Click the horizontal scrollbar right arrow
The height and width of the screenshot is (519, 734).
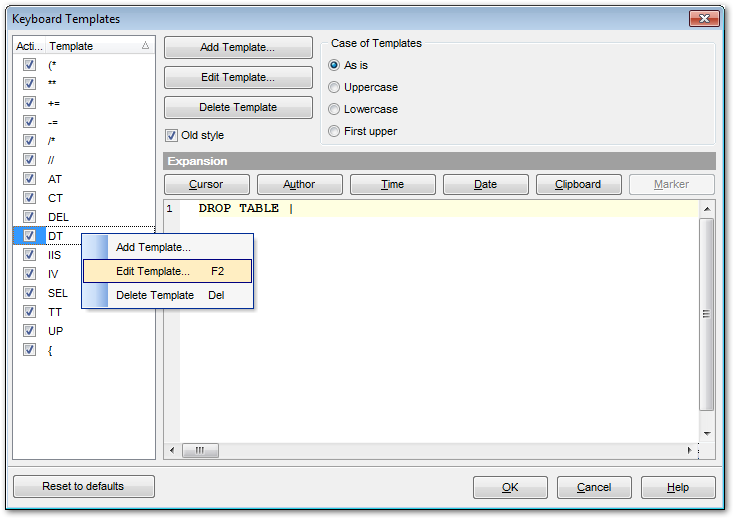tap(691, 451)
